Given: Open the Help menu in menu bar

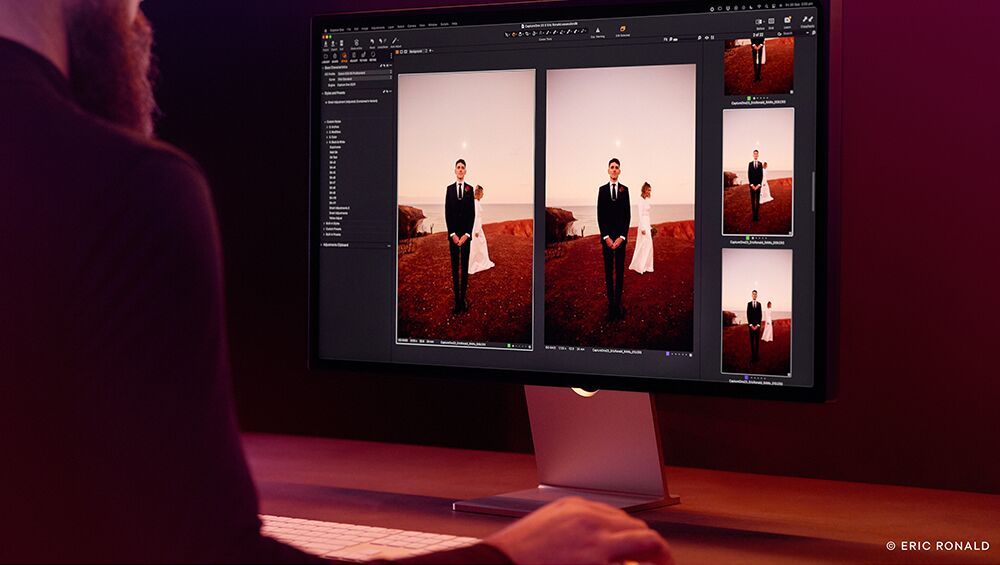Looking at the screenshot, I should (x=453, y=23).
